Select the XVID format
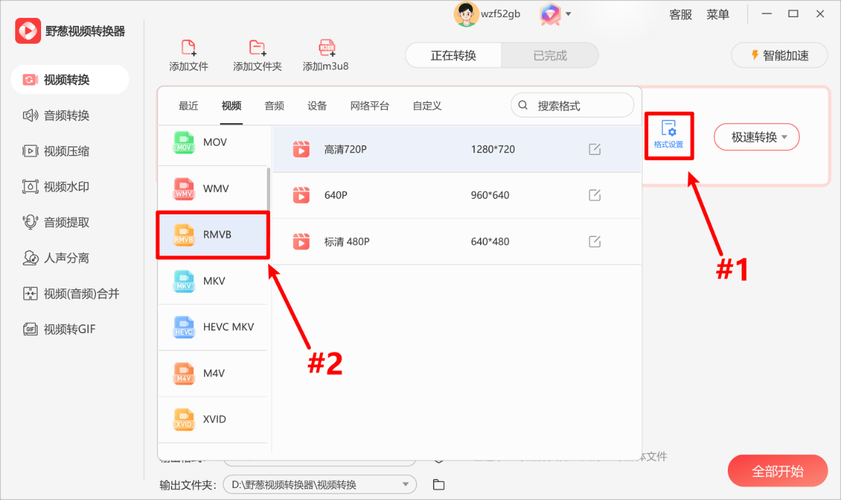This screenshot has height=500, width=841. [213, 420]
